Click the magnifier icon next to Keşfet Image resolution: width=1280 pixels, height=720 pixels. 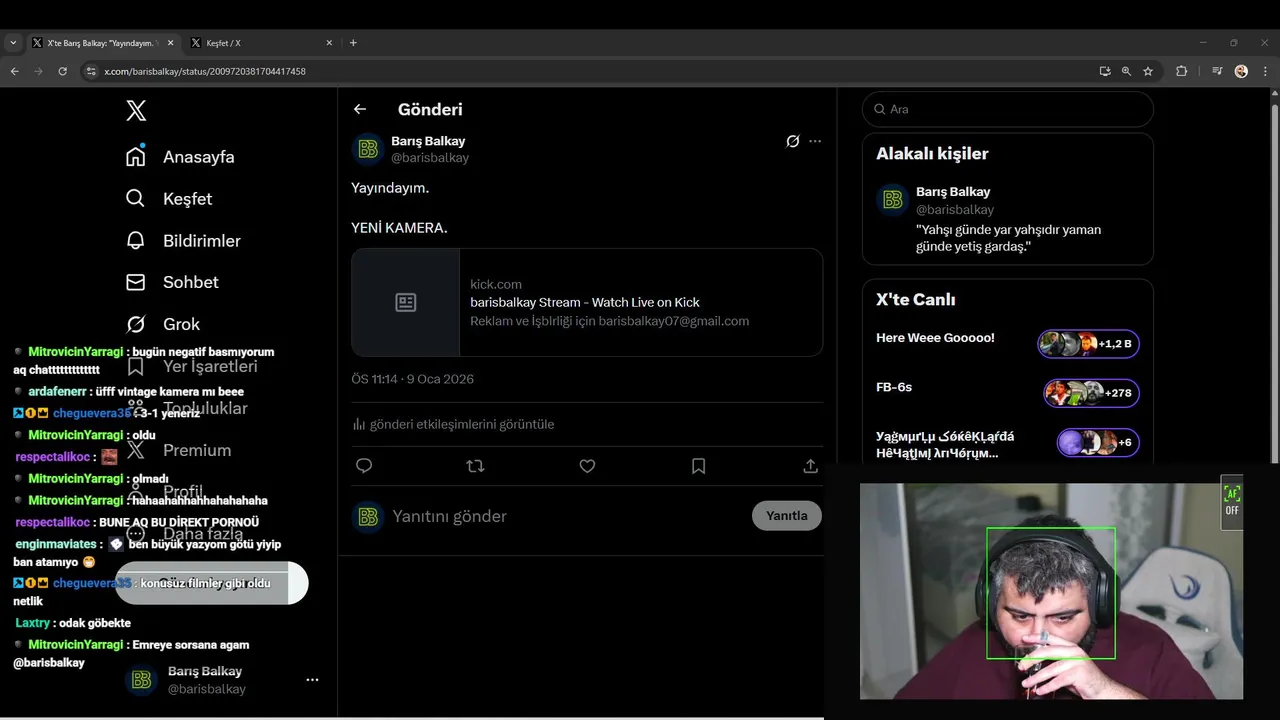click(136, 198)
